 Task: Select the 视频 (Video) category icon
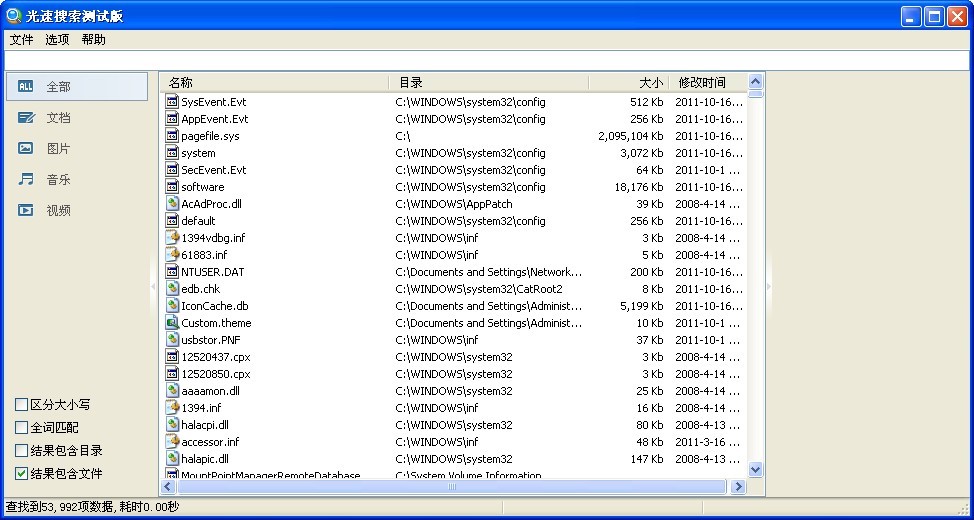[26, 211]
